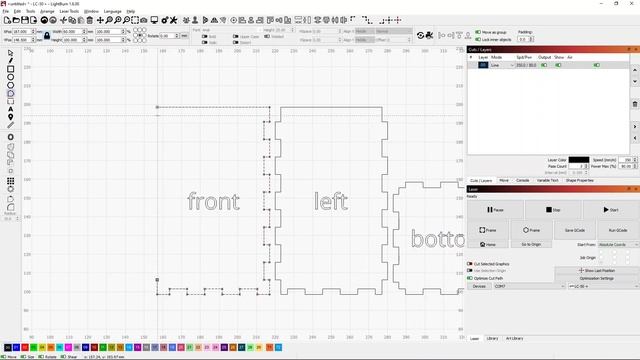Viewport: 640px width, 360px height.
Task: Switch to the Console tab
Action: click(522, 180)
